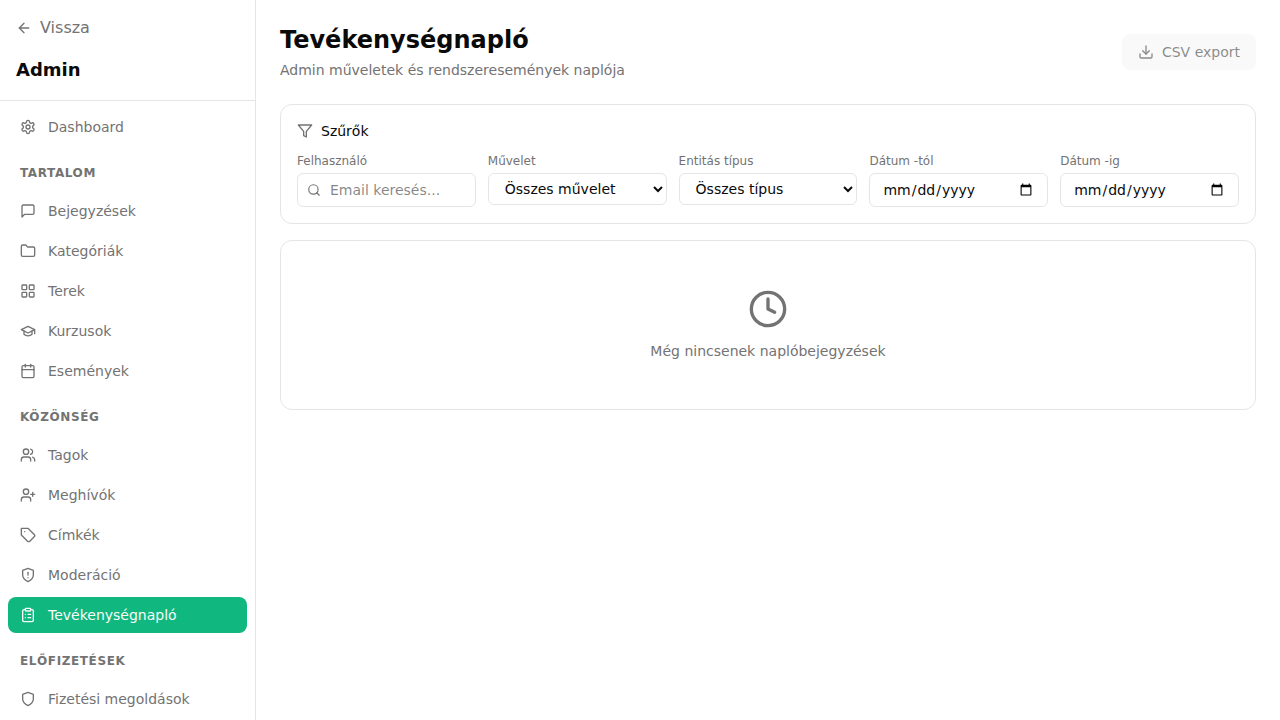Screen dimensions: 1280x720
Task: Click the Események calendar icon
Action: [x=27, y=370]
